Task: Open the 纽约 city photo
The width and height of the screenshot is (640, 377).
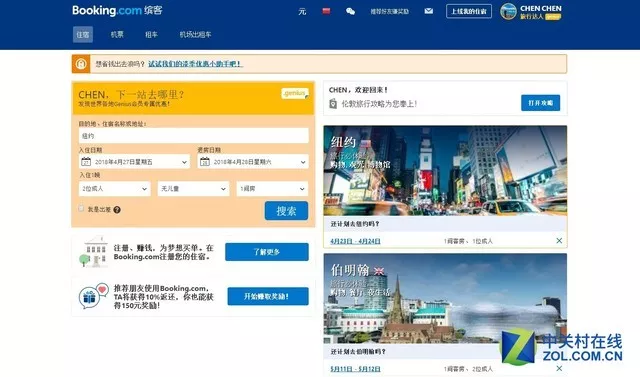Action: pos(445,171)
